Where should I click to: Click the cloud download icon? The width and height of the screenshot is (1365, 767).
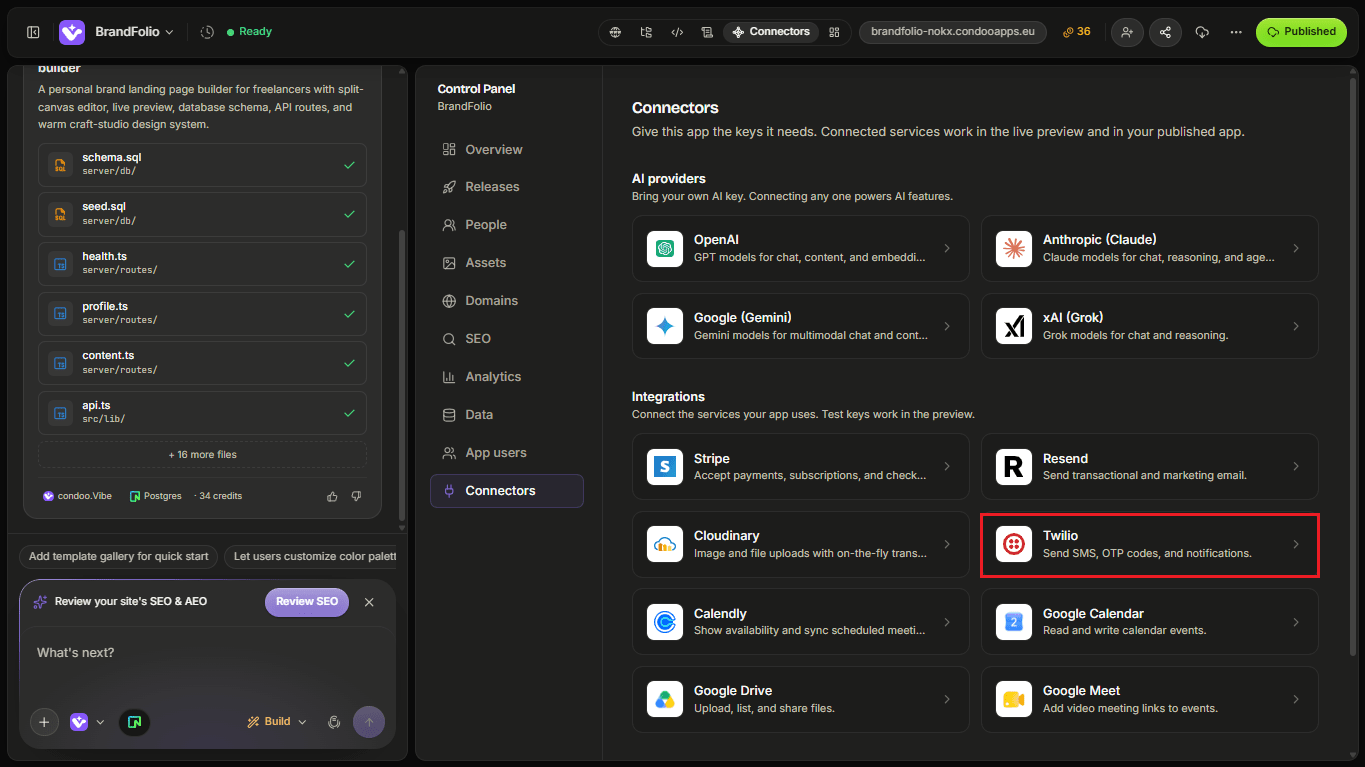(1202, 32)
